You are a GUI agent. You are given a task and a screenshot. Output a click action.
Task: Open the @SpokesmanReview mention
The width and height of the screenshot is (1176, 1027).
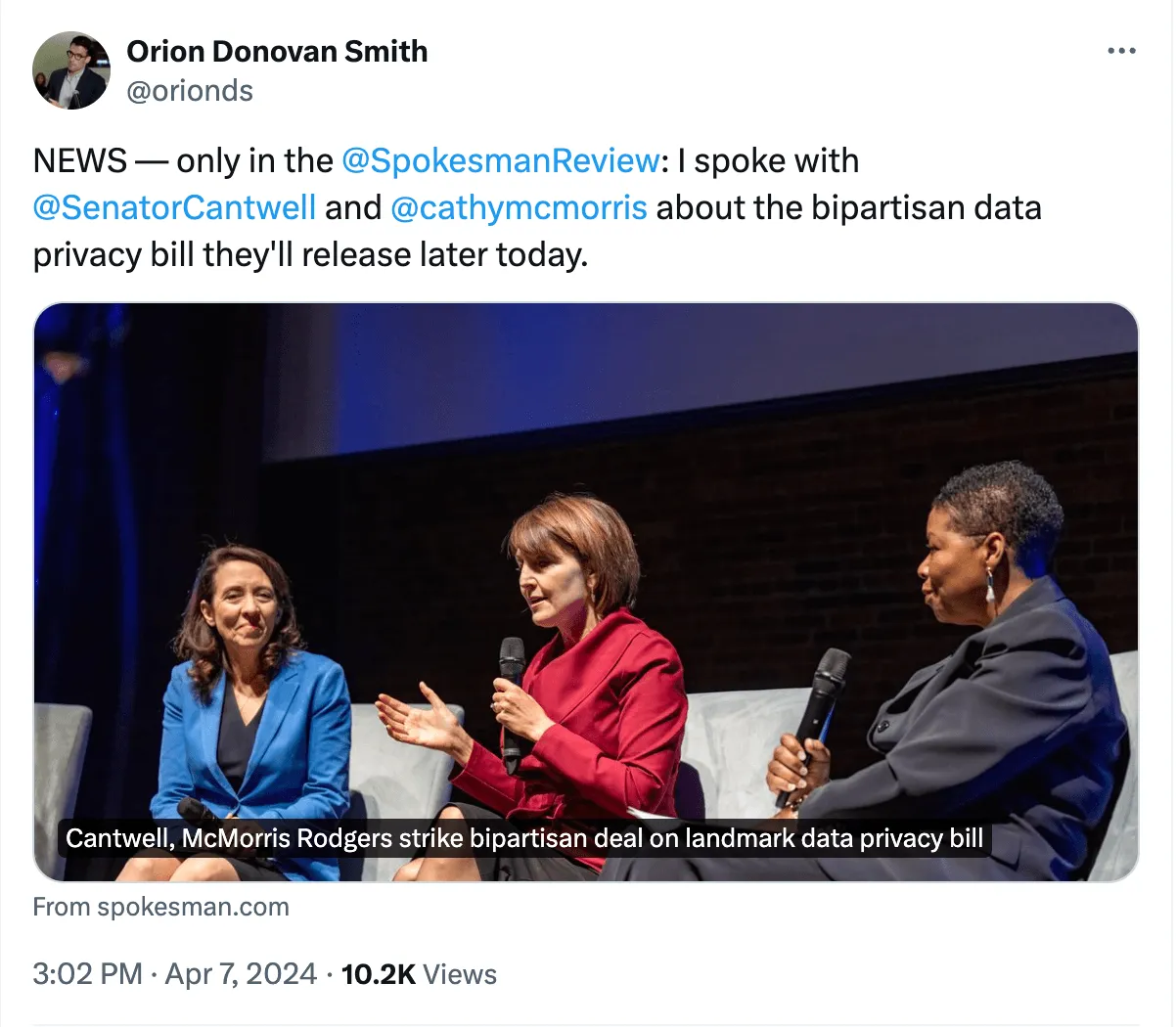click(501, 160)
